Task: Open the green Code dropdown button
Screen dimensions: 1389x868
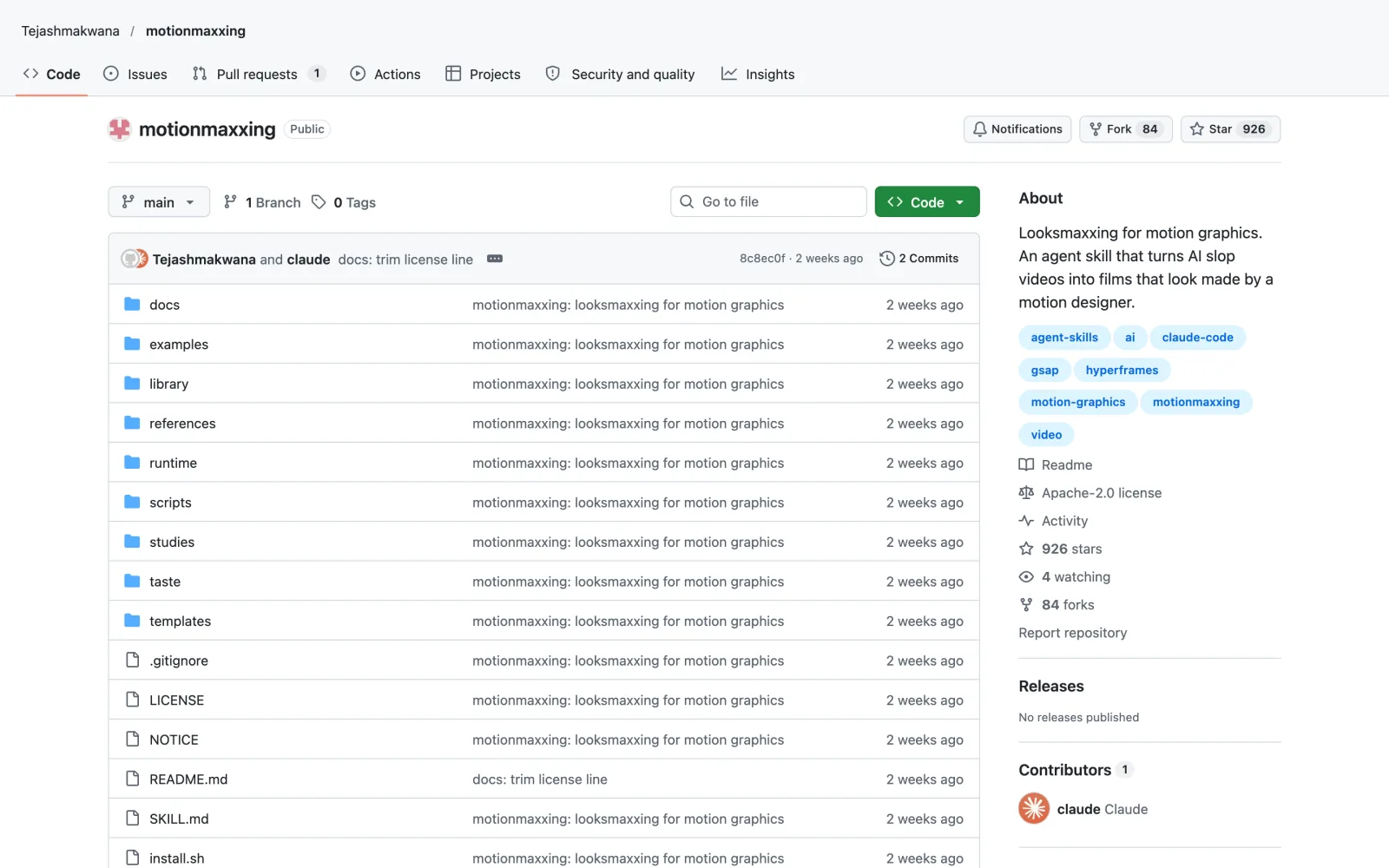Action: 927,202
